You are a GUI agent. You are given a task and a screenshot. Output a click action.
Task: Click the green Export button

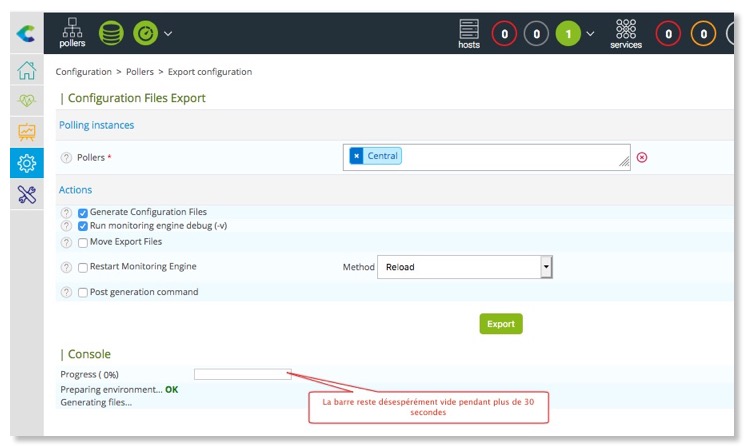(501, 324)
